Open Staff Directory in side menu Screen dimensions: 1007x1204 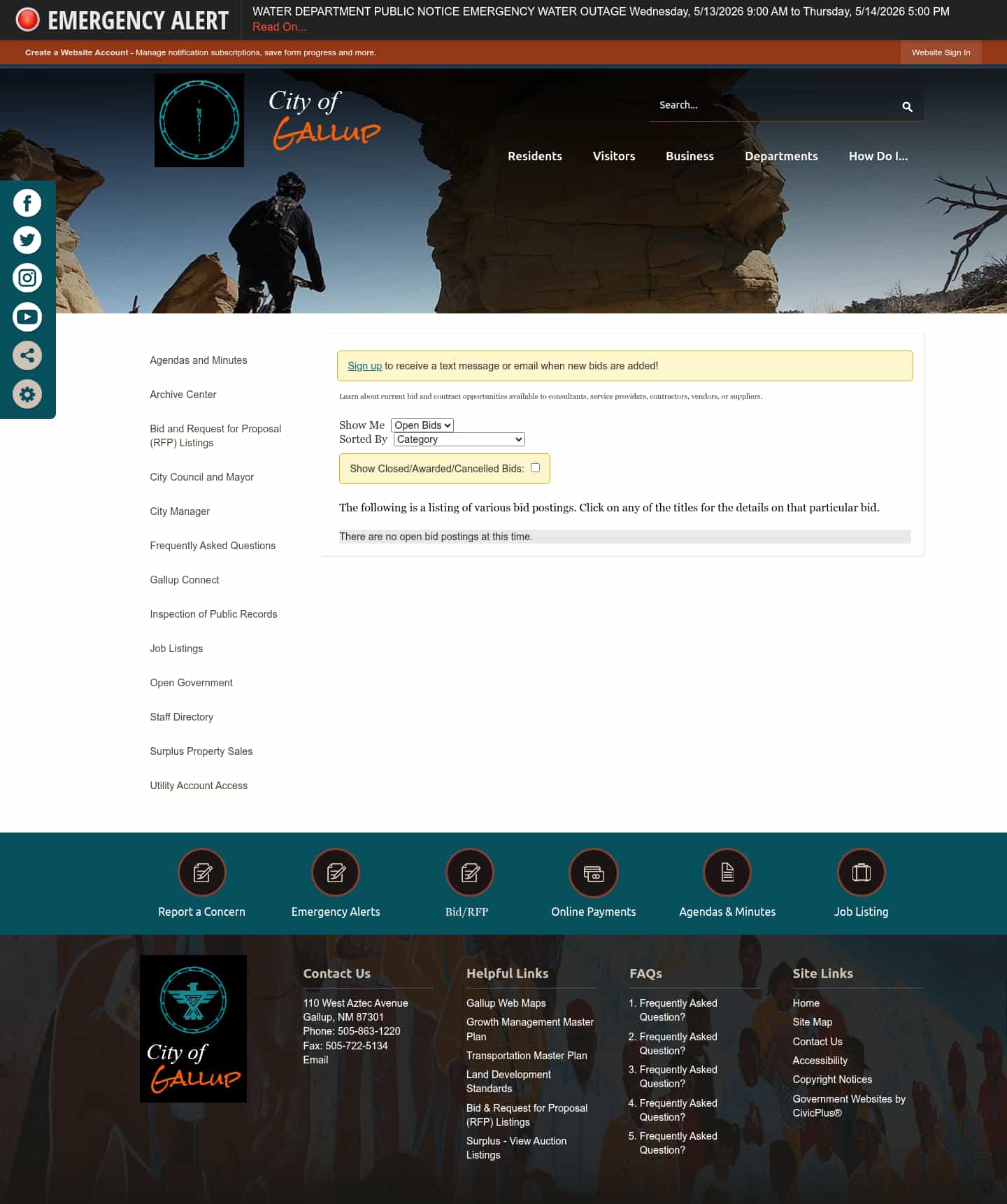click(181, 717)
